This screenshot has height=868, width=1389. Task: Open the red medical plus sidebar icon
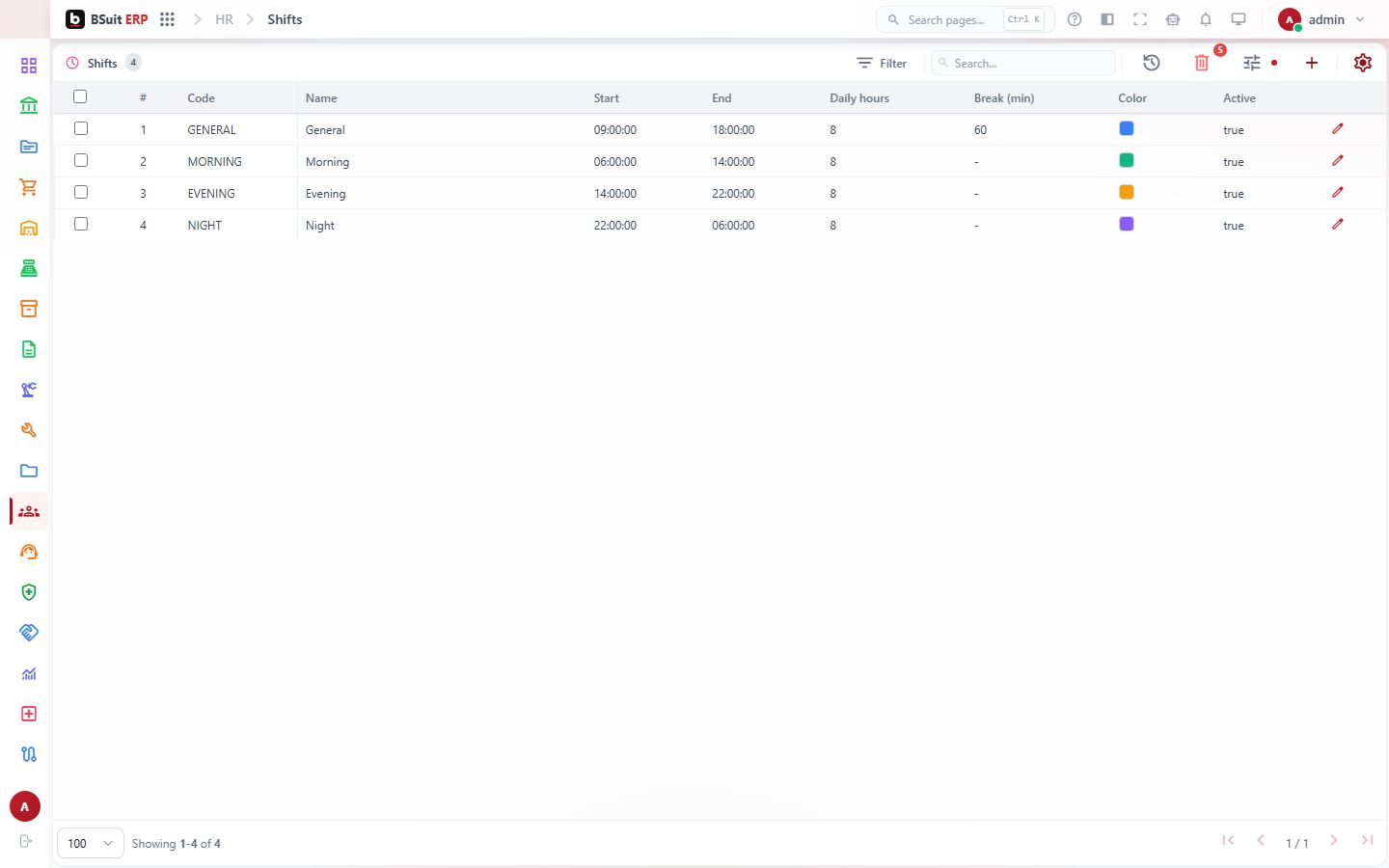point(29,714)
